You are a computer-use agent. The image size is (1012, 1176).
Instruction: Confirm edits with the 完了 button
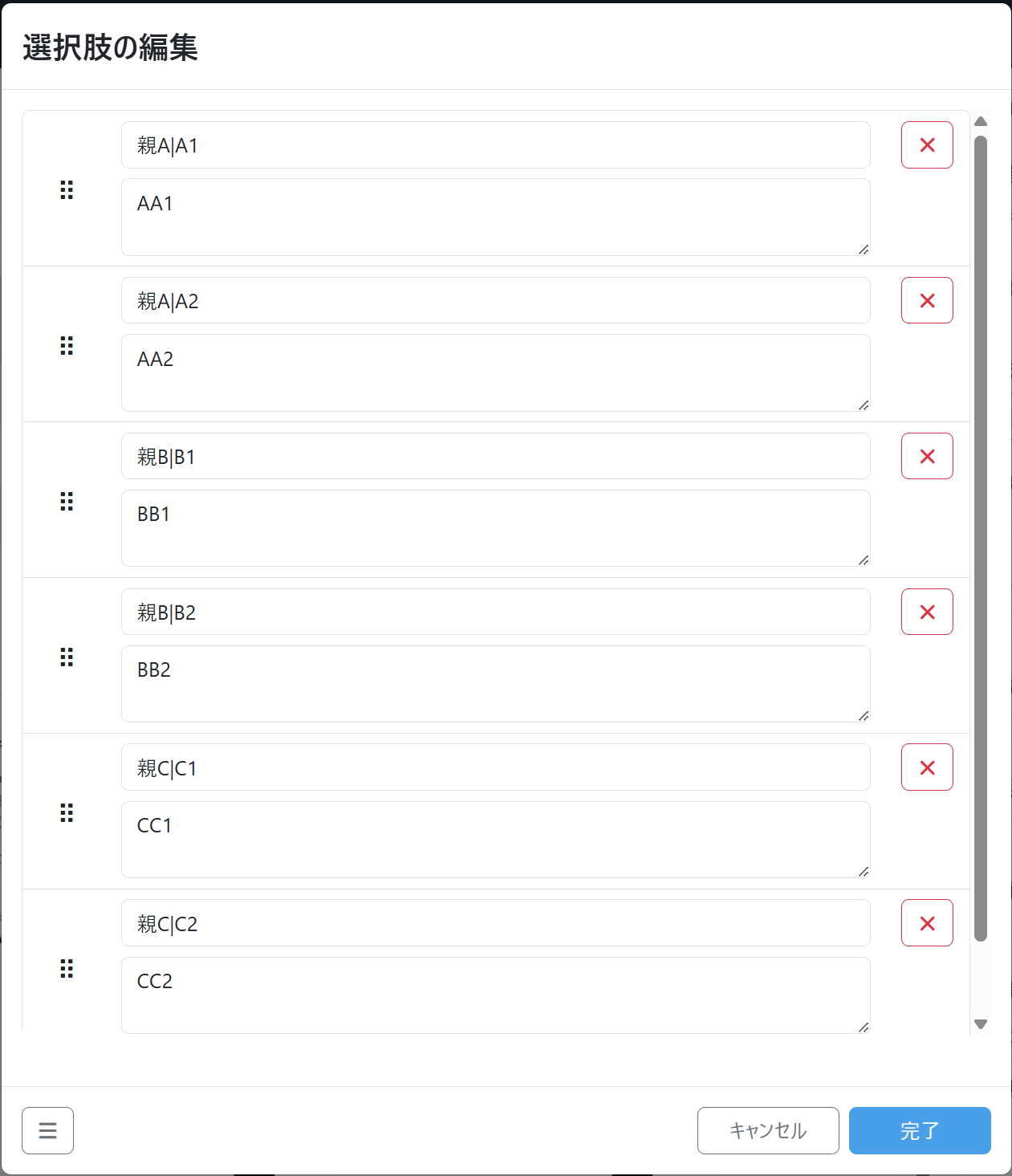coord(920,1130)
